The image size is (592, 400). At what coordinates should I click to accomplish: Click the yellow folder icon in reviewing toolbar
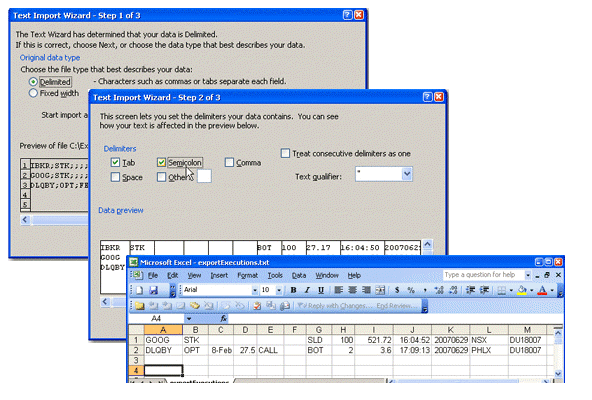tap(140, 306)
